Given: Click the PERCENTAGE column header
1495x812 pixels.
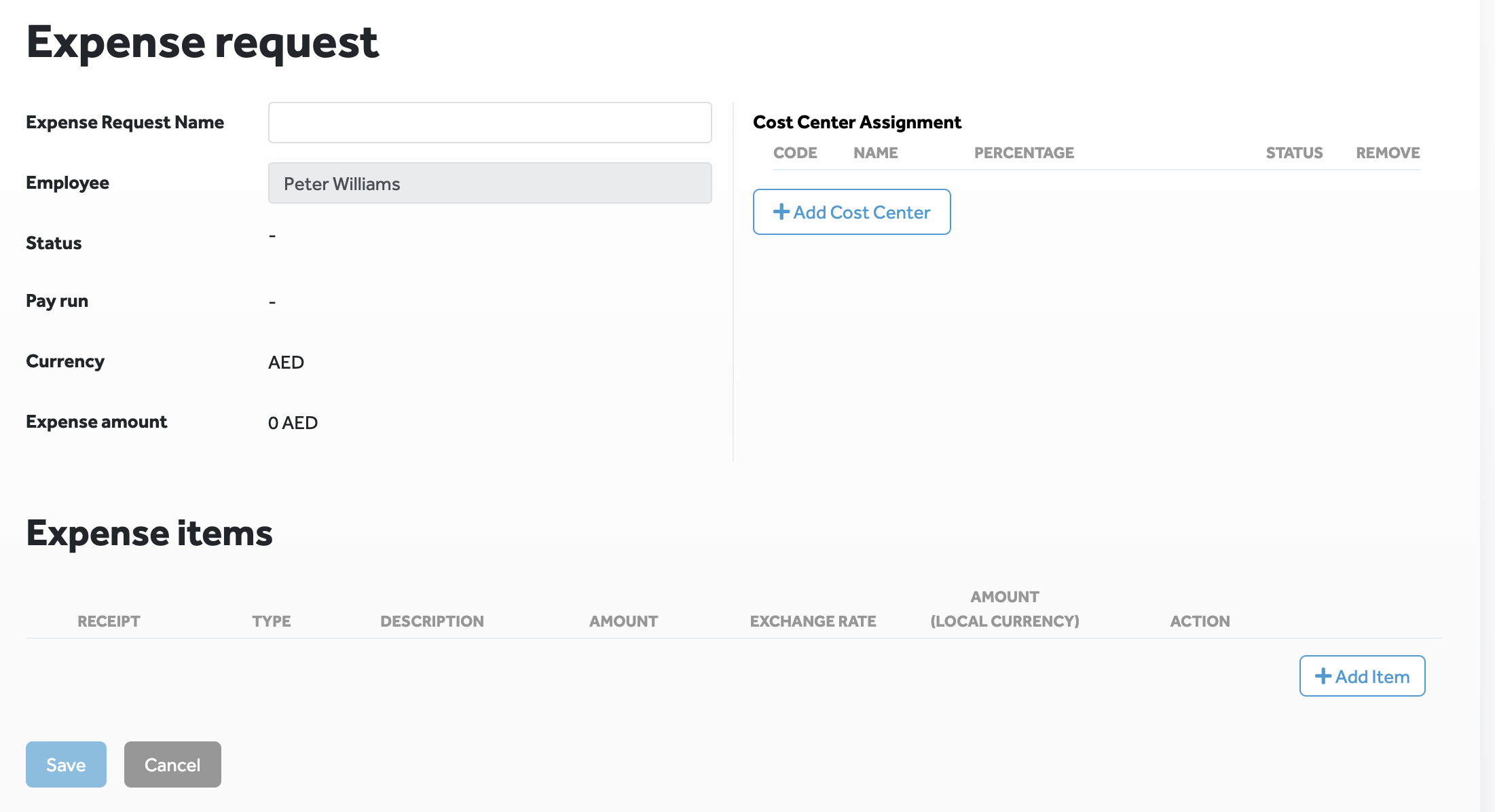Looking at the screenshot, I should click(1024, 153).
